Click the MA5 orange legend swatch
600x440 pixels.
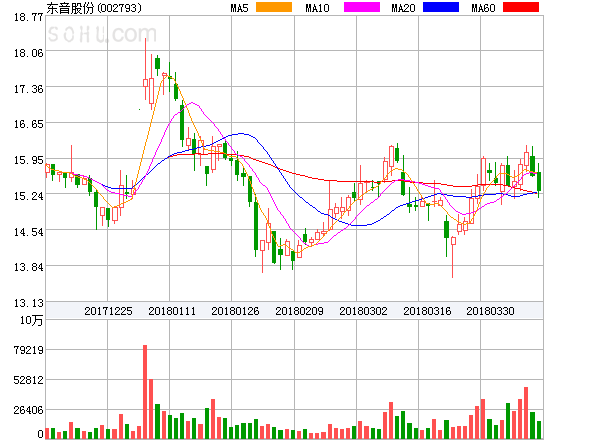[274, 7]
